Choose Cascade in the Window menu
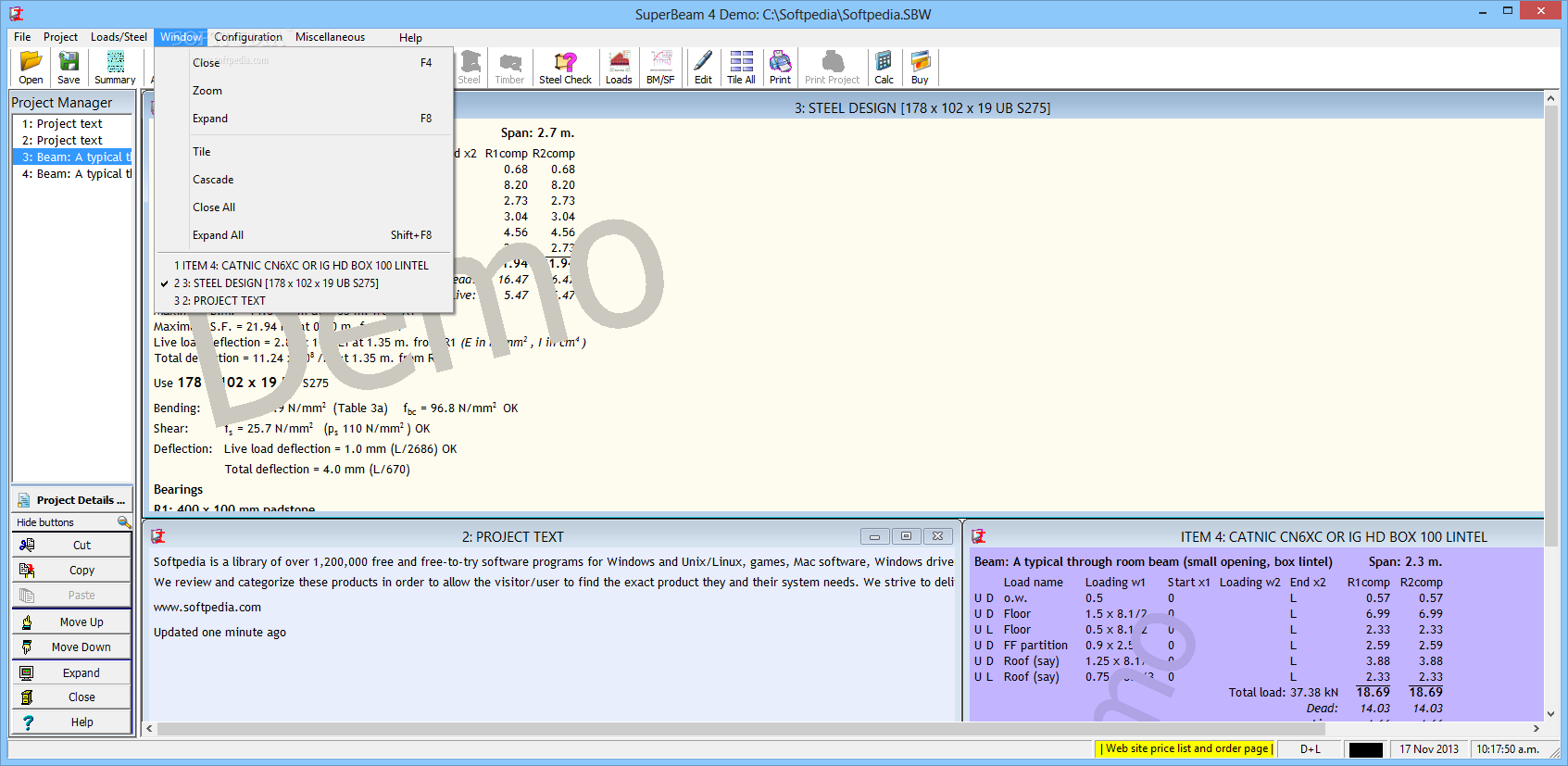This screenshot has height=766, width=1568. (304, 180)
